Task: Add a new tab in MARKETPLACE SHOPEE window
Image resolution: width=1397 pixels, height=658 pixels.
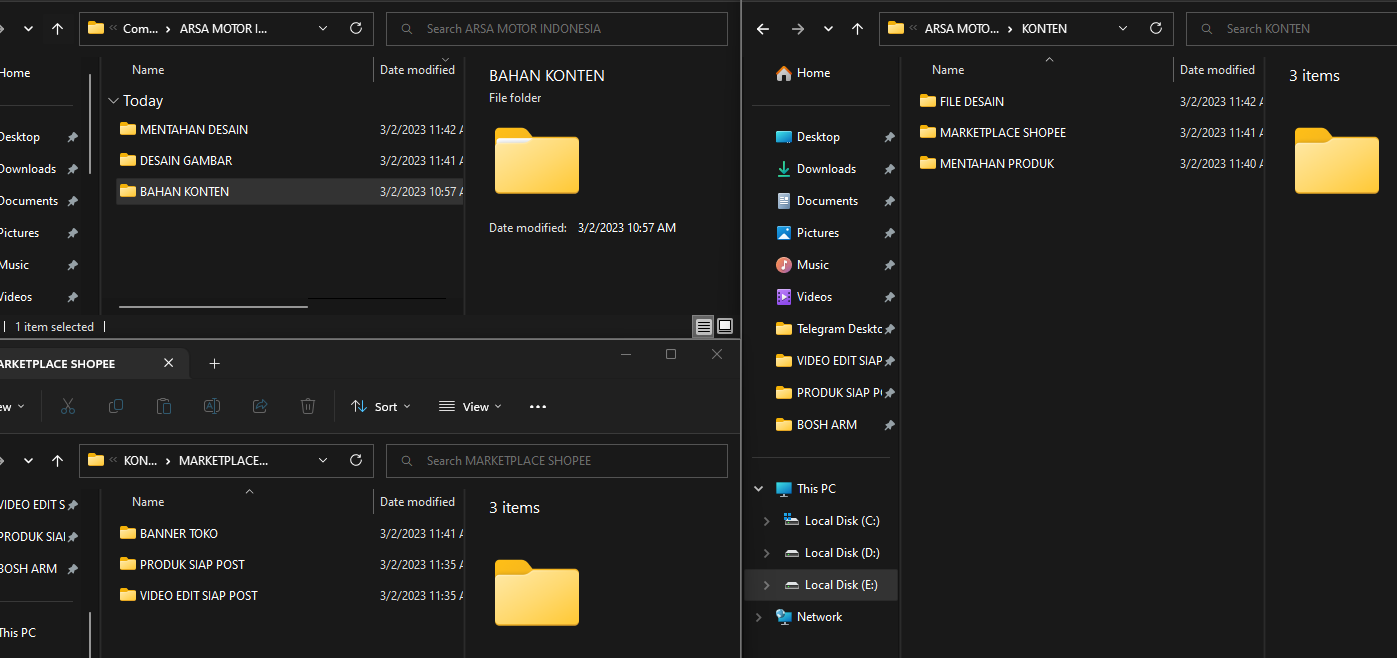Action: (x=214, y=364)
